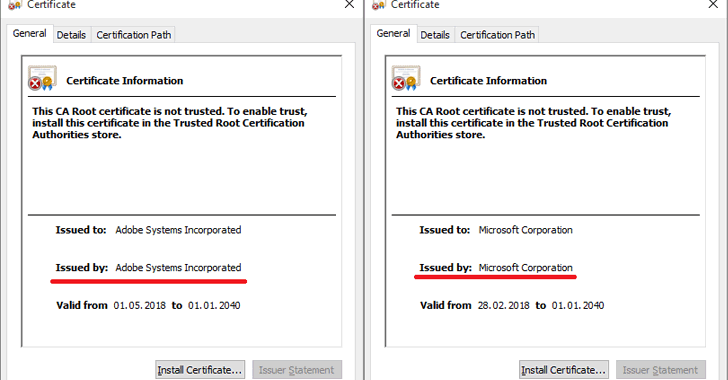The width and height of the screenshot is (728, 380).
Task: Click Issuer Statement in the Microsoft certificate window
Action: coord(660,370)
